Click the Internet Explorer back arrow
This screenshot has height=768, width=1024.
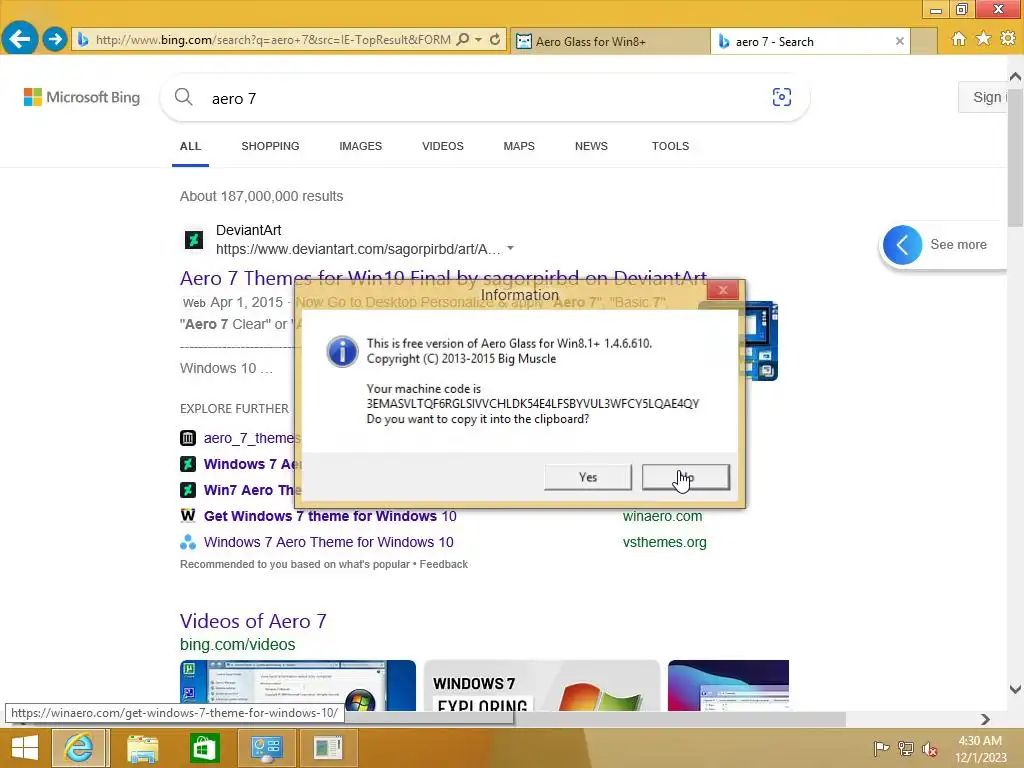point(19,39)
